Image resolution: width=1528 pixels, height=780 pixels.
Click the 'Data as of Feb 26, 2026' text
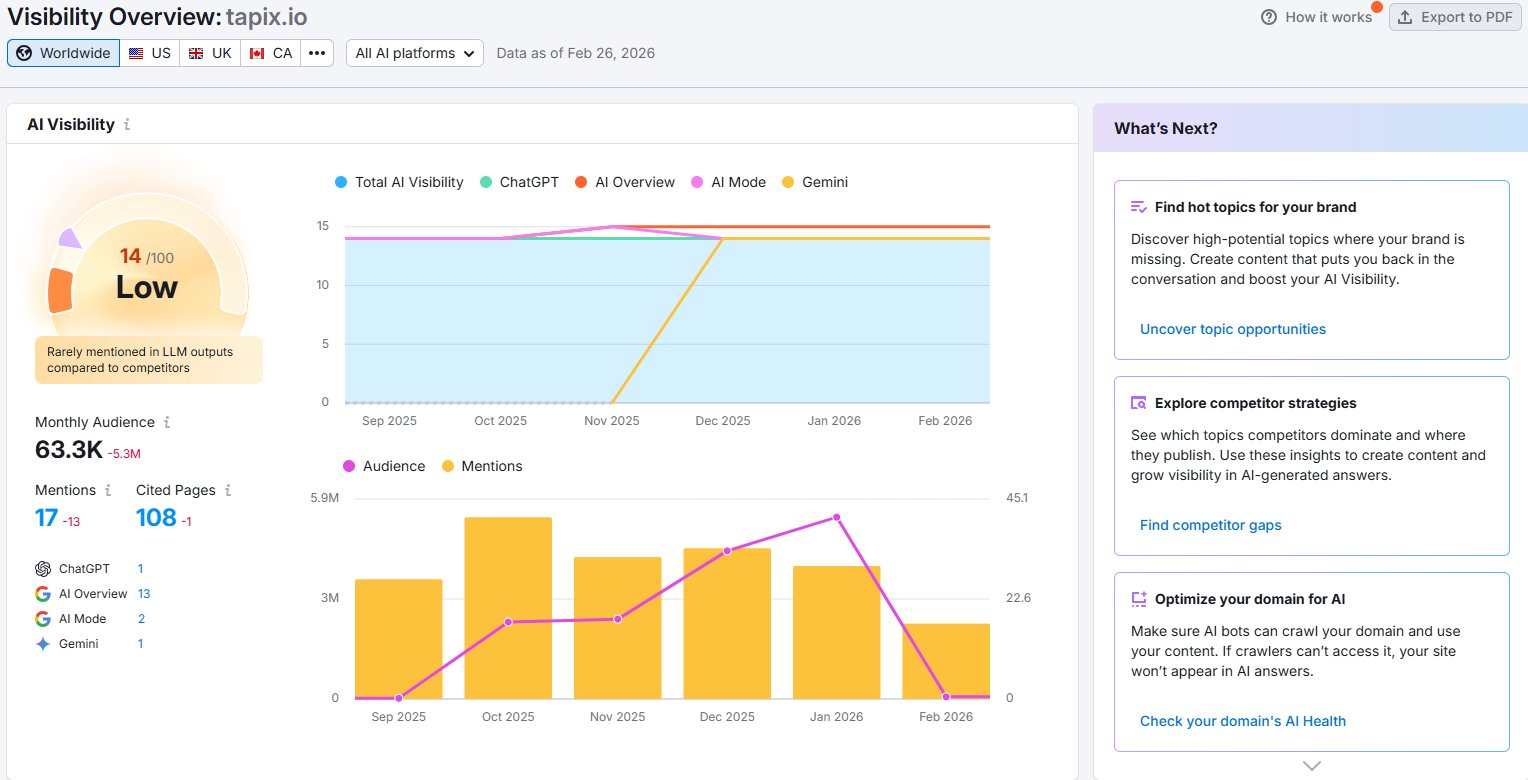coord(576,53)
